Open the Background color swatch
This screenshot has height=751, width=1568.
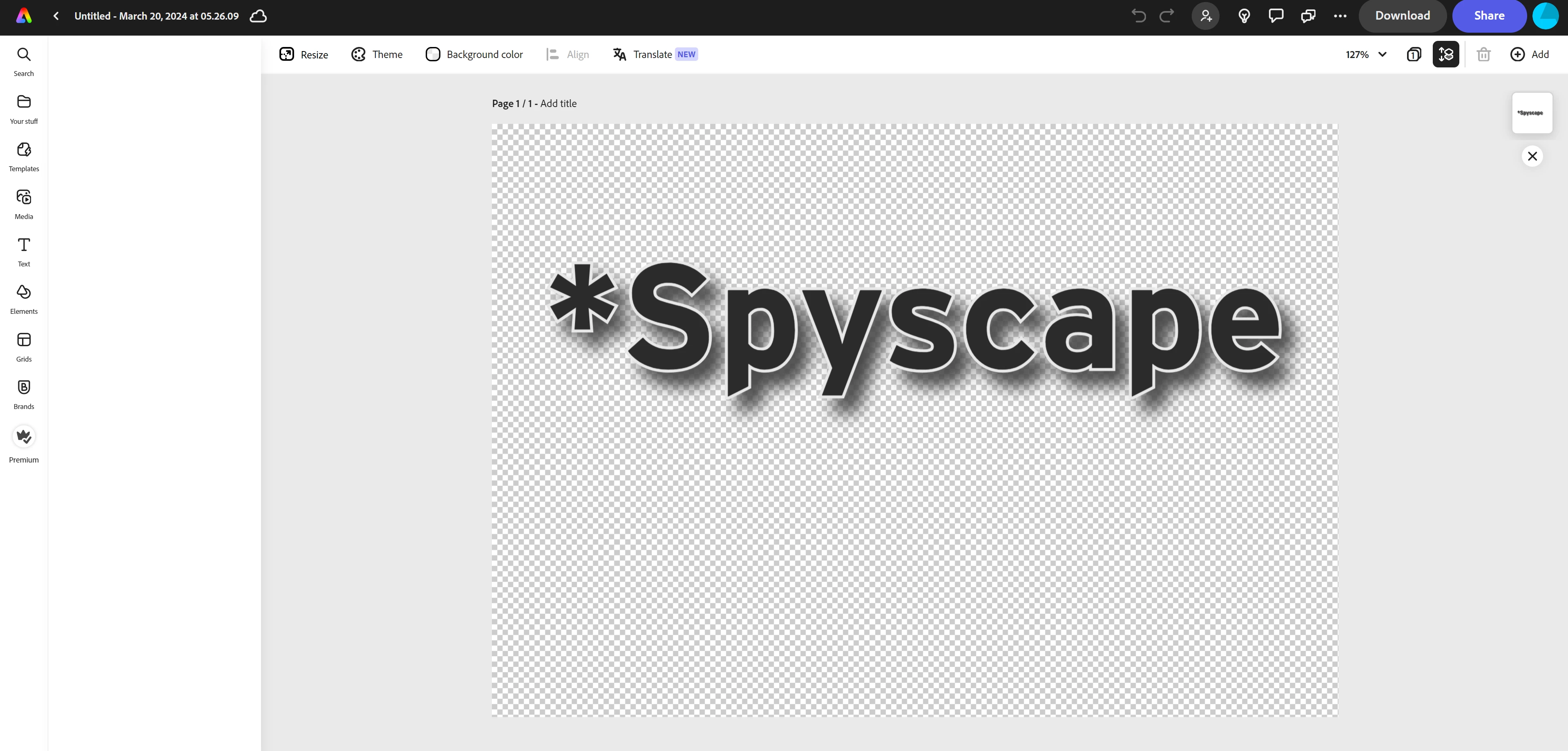[433, 54]
